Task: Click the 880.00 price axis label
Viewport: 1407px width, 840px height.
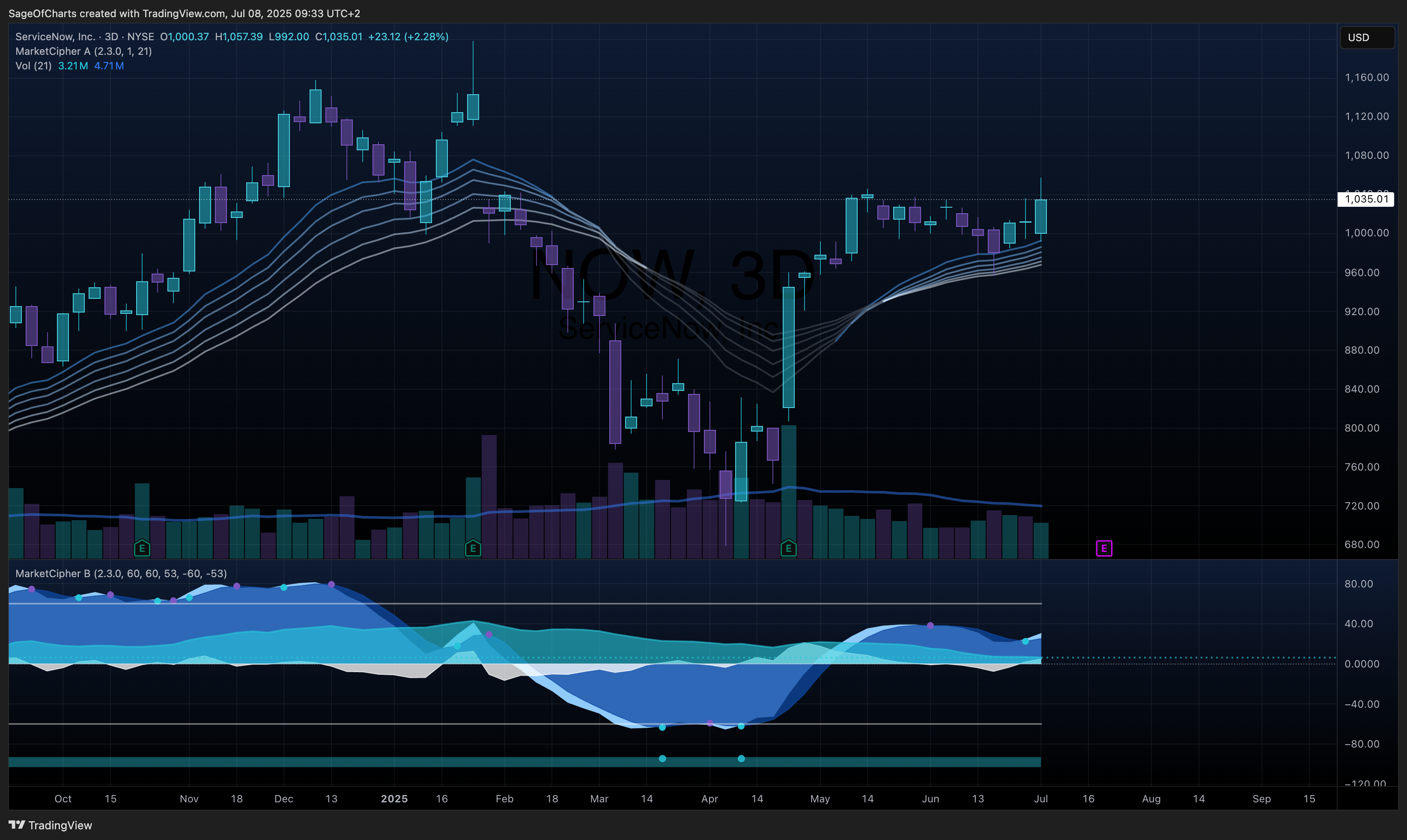Action: click(x=1362, y=350)
